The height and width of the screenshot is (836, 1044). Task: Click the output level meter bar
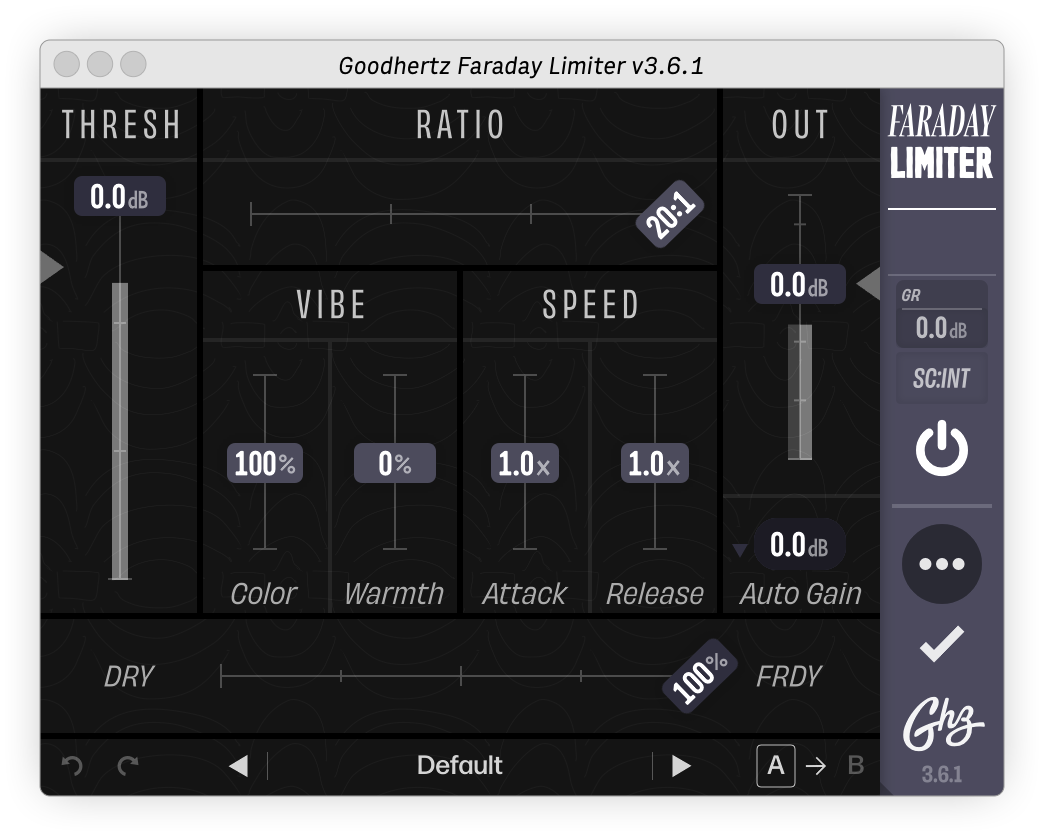click(800, 392)
